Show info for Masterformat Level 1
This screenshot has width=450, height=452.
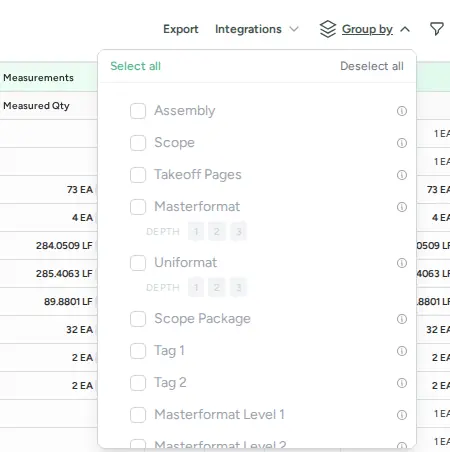point(402,415)
